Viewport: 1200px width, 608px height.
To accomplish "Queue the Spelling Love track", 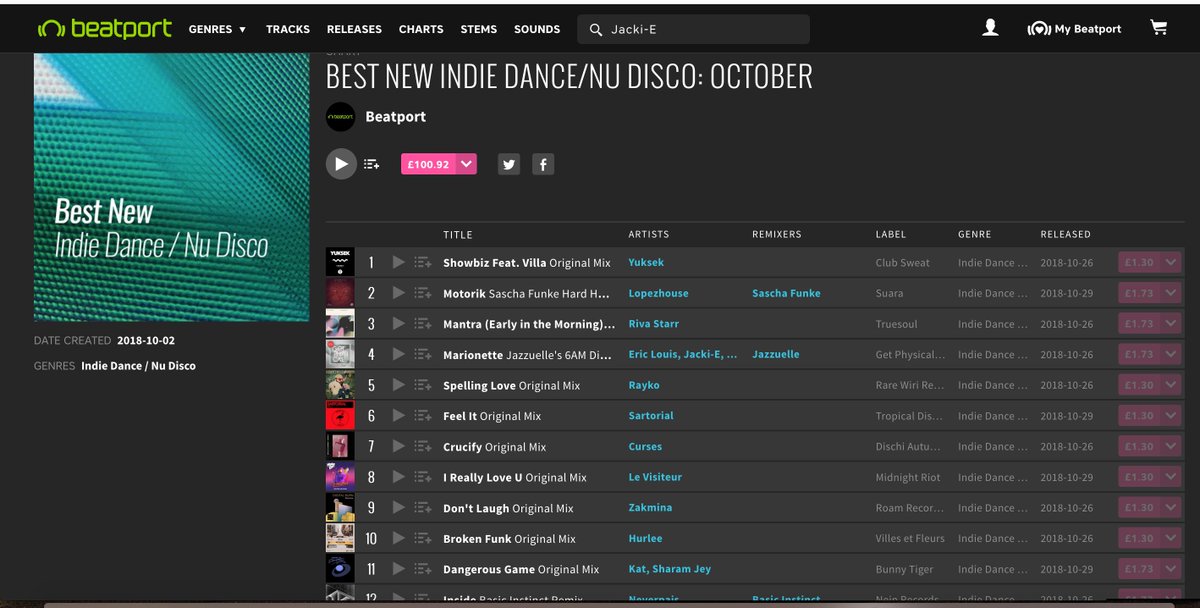I will [x=422, y=385].
